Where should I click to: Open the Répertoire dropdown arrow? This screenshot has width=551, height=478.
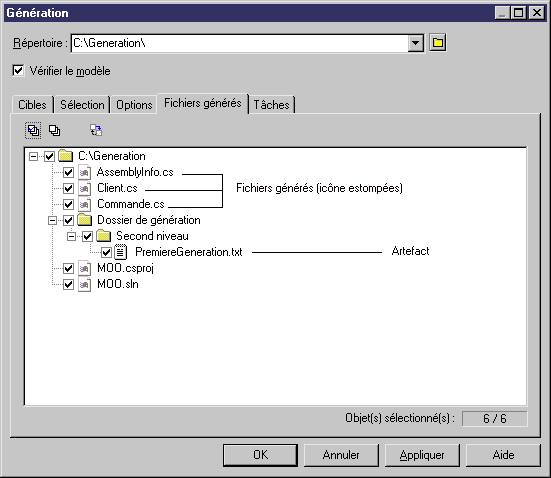(x=415, y=43)
